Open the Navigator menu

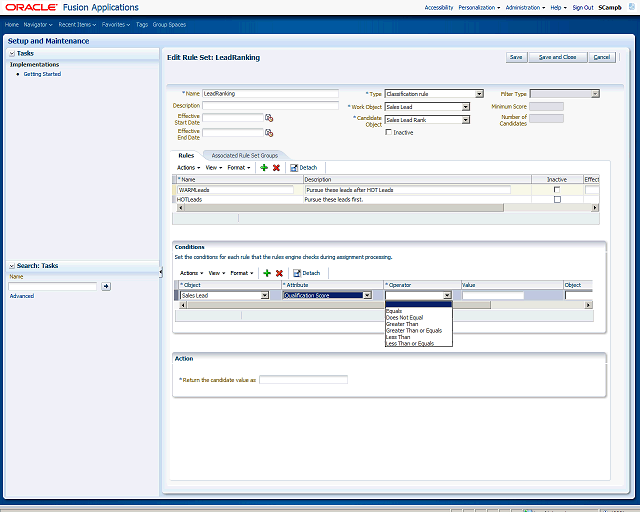pos(38,24)
